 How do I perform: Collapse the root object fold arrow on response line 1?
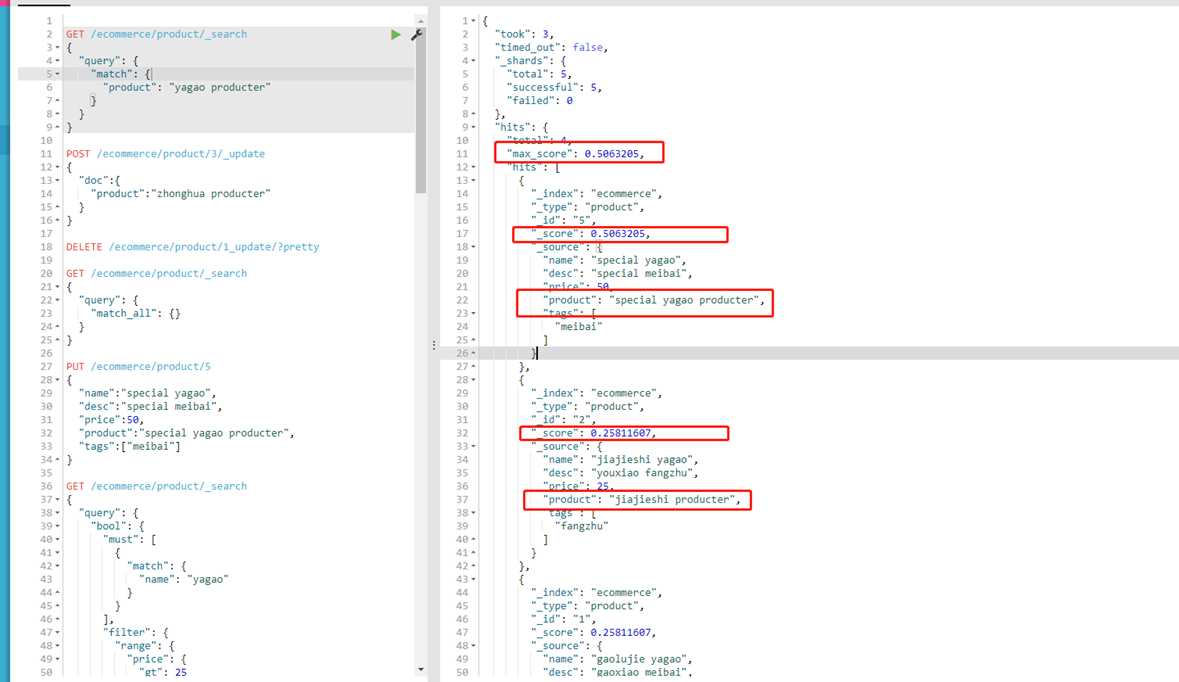pyautogui.click(x=473, y=21)
